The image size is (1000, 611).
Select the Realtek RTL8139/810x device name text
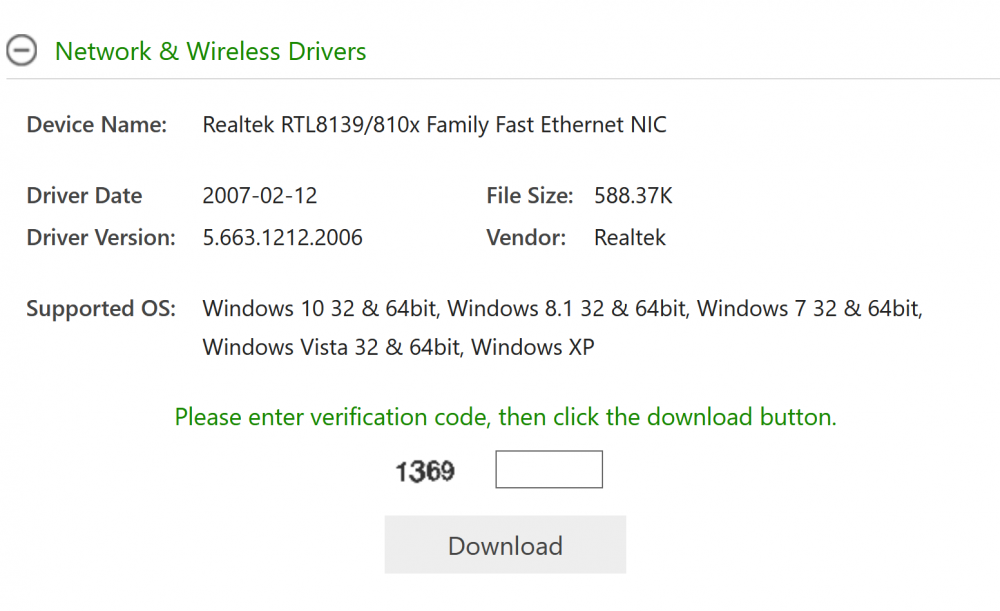tap(434, 125)
